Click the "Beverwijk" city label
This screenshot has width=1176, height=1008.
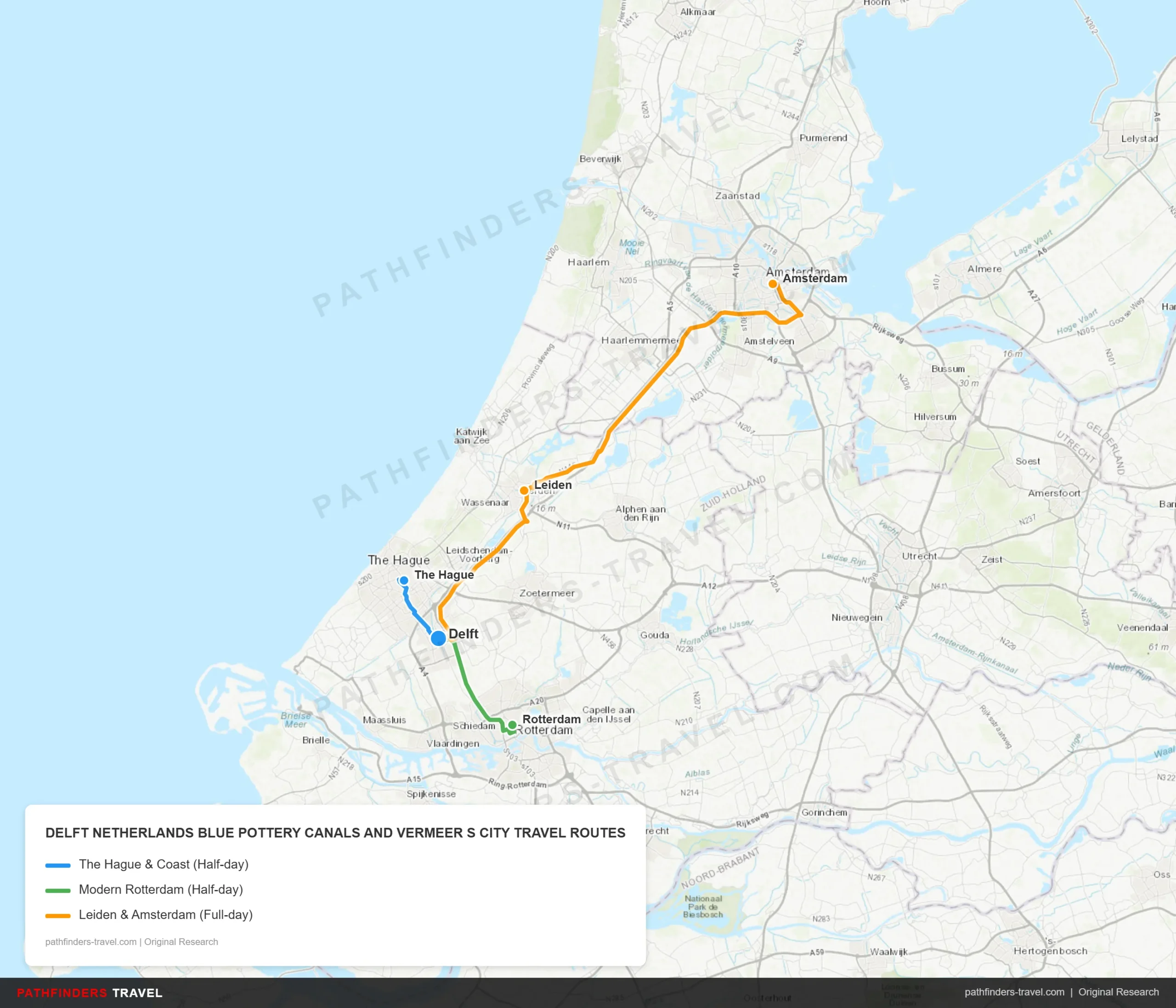pyautogui.click(x=600, y=159)
